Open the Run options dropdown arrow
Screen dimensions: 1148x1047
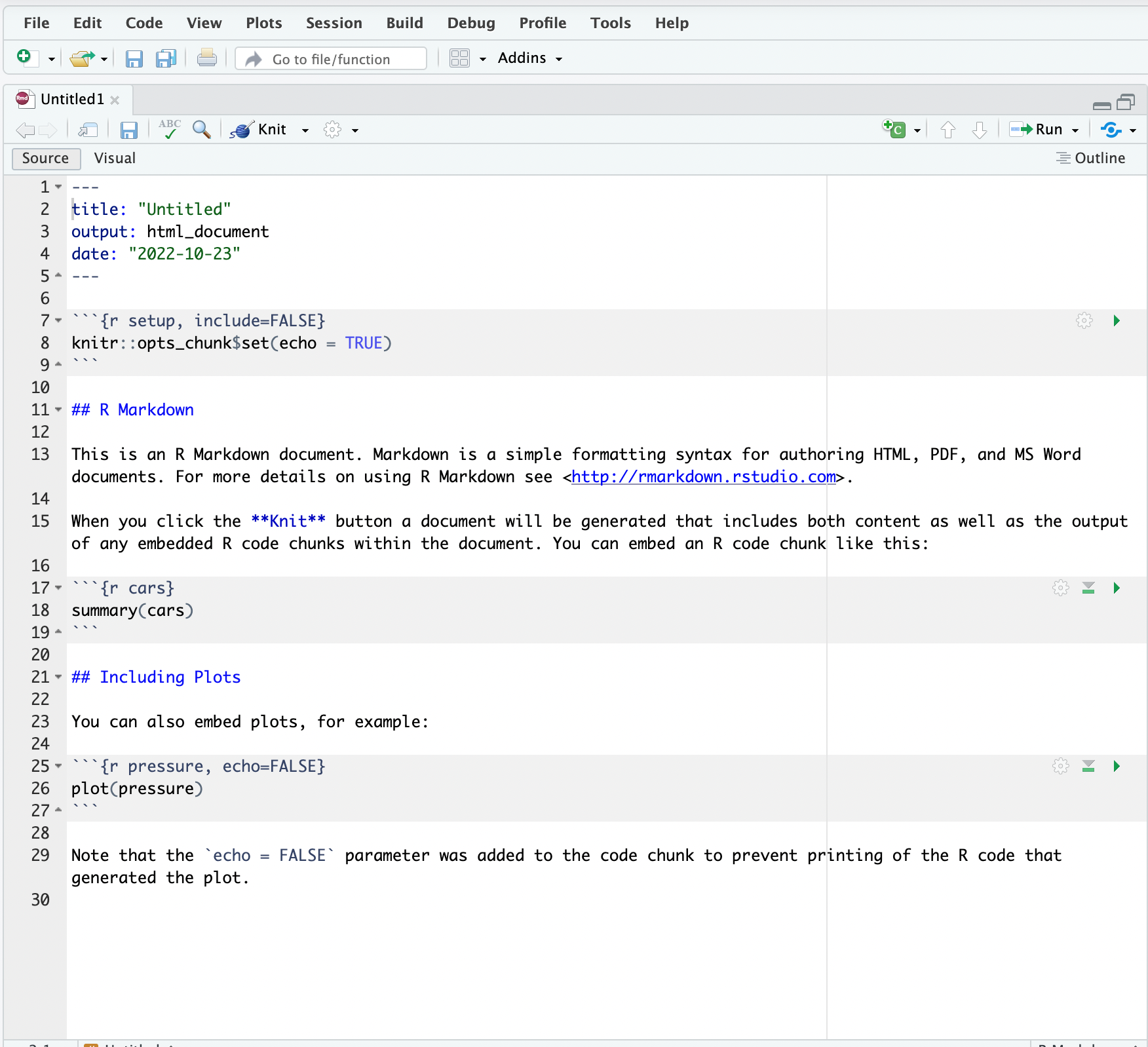[1075, 130]
